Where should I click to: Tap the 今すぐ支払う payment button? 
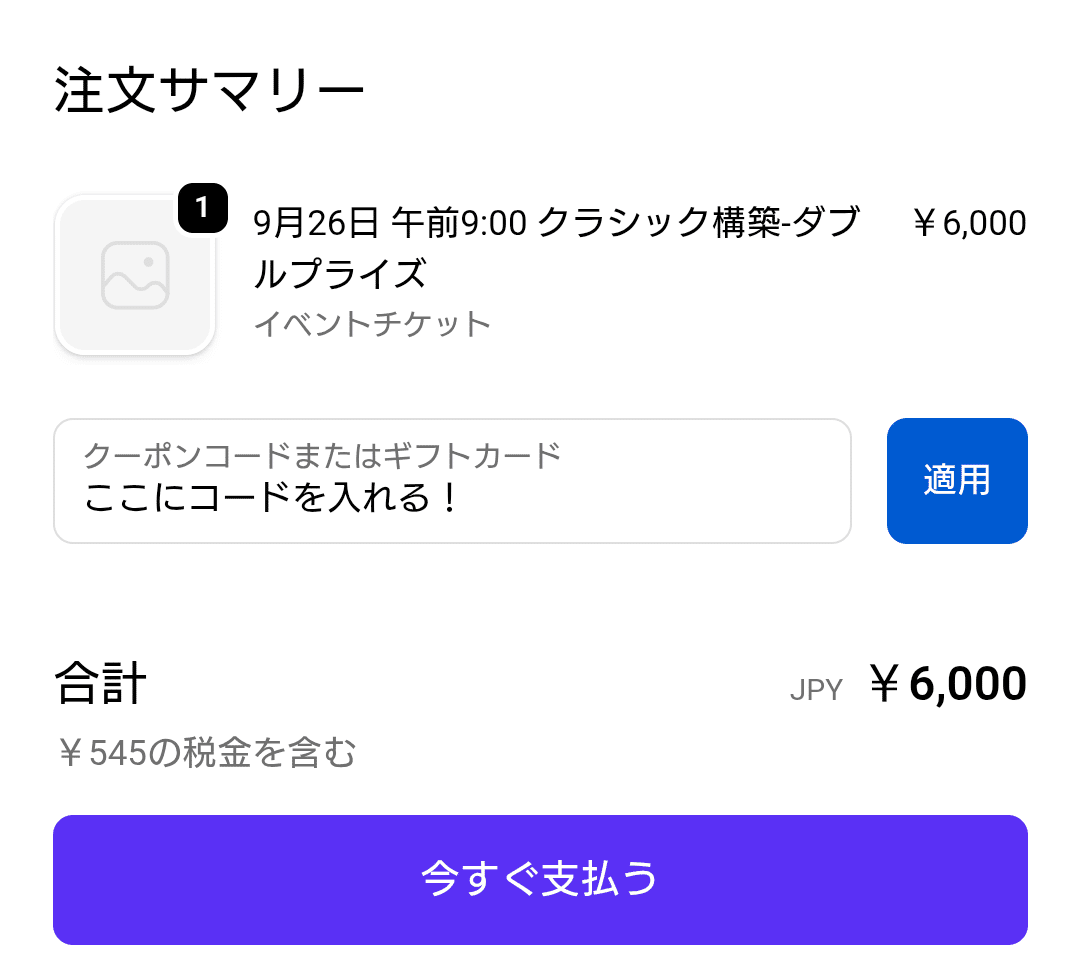pyautogui.click(x=540, y=879)
